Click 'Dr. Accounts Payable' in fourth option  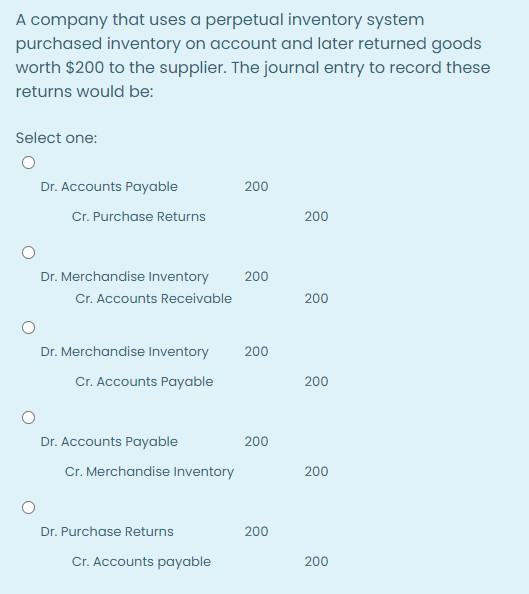(109, 442)
